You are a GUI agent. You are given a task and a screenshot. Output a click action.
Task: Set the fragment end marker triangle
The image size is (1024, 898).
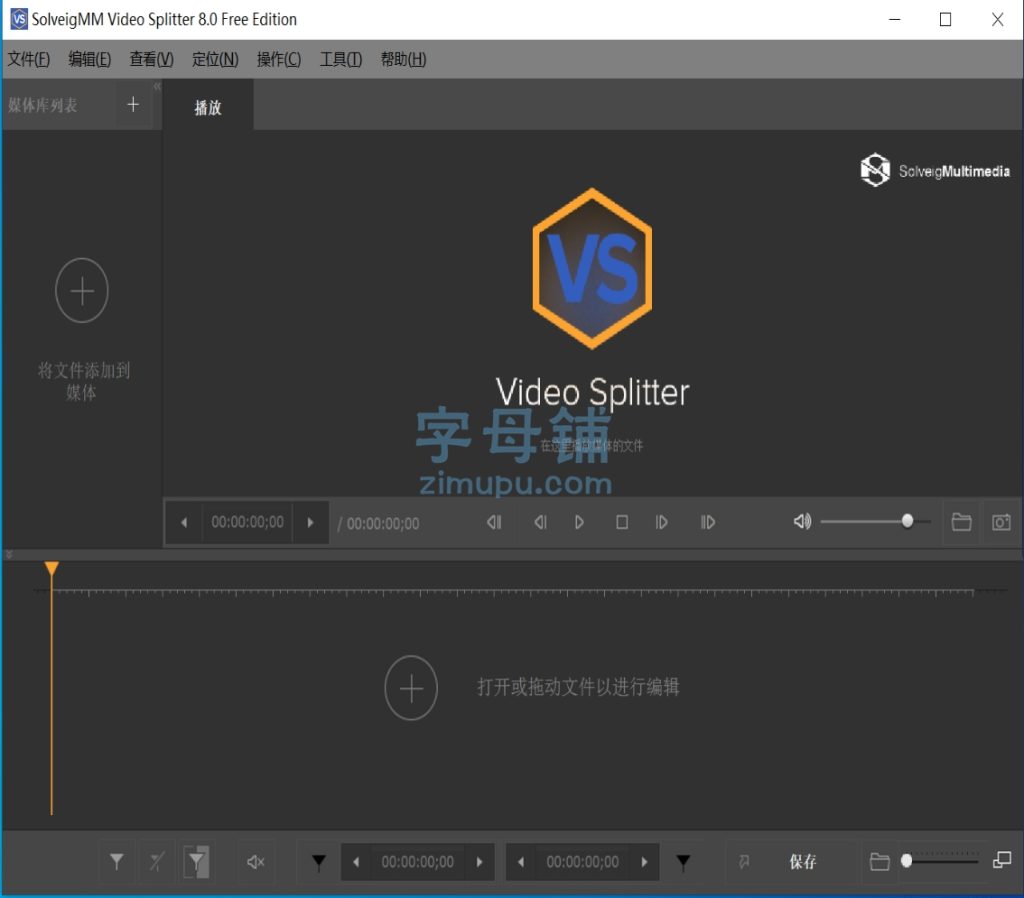coord(683,863)
